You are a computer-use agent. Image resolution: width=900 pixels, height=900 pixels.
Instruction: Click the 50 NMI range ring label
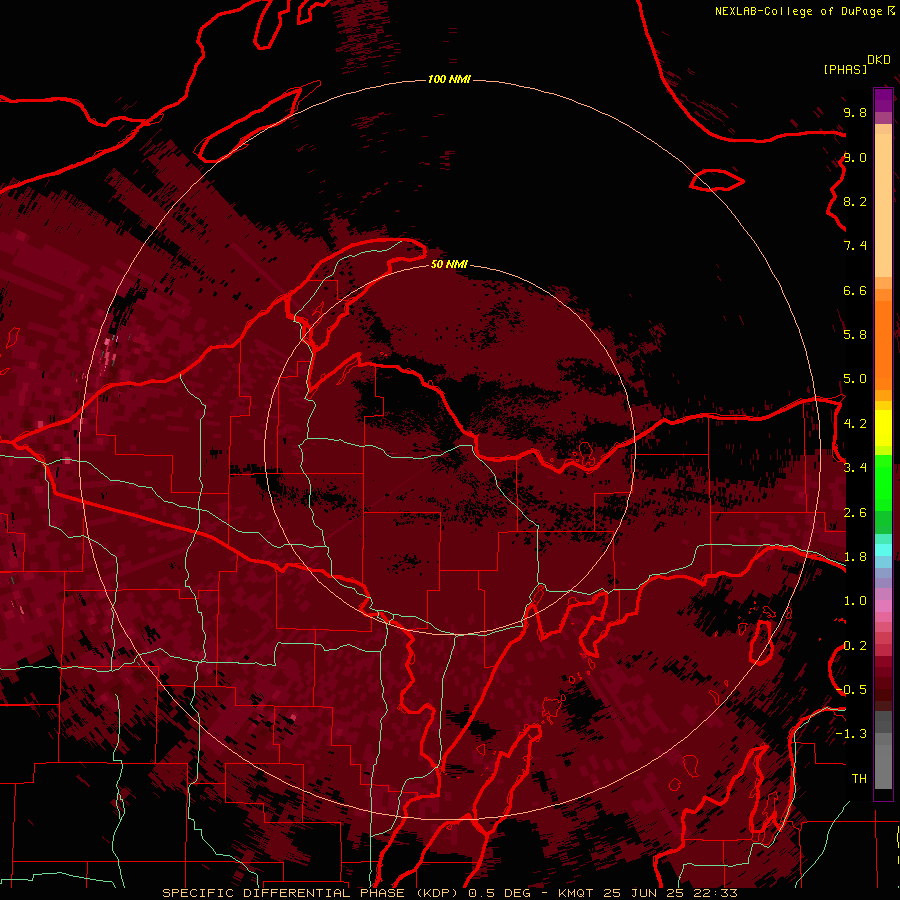coord(449,264)
